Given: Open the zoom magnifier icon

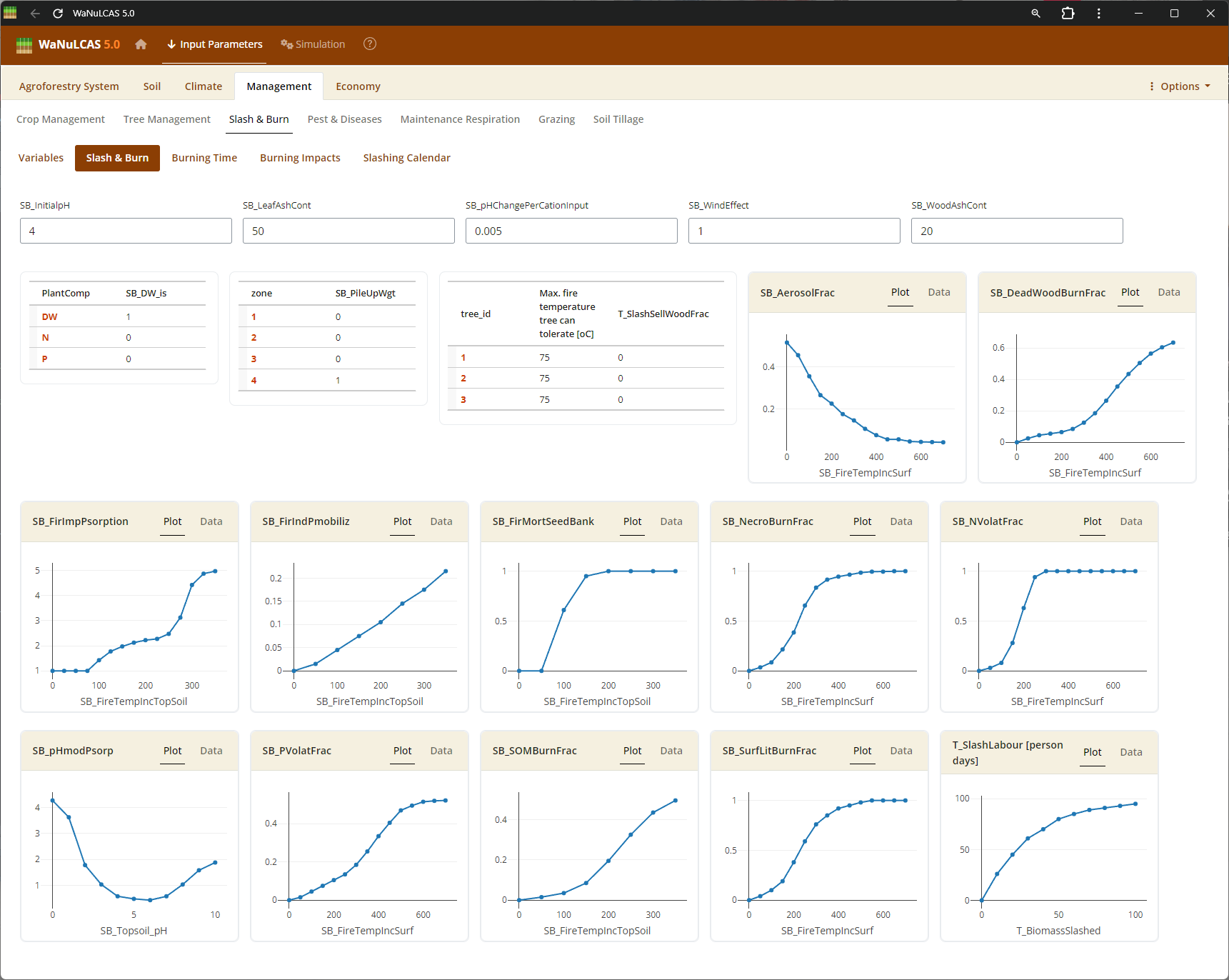Looking at the screenshot, I should [1035, 13].
